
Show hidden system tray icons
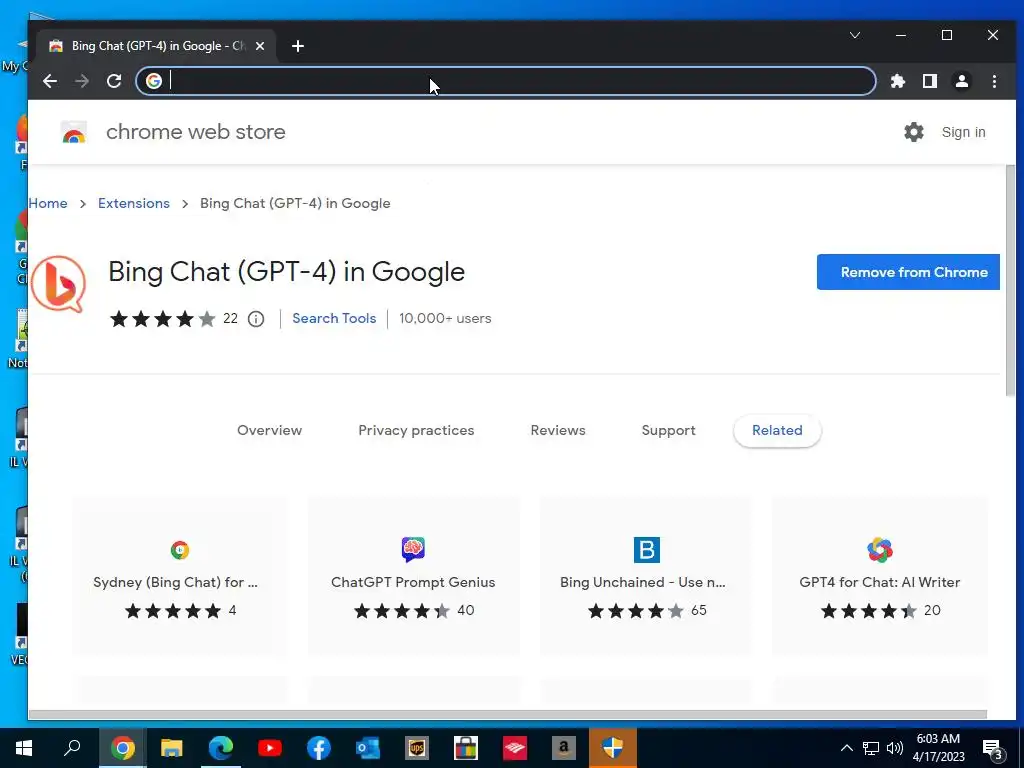[x=846, y=748]
